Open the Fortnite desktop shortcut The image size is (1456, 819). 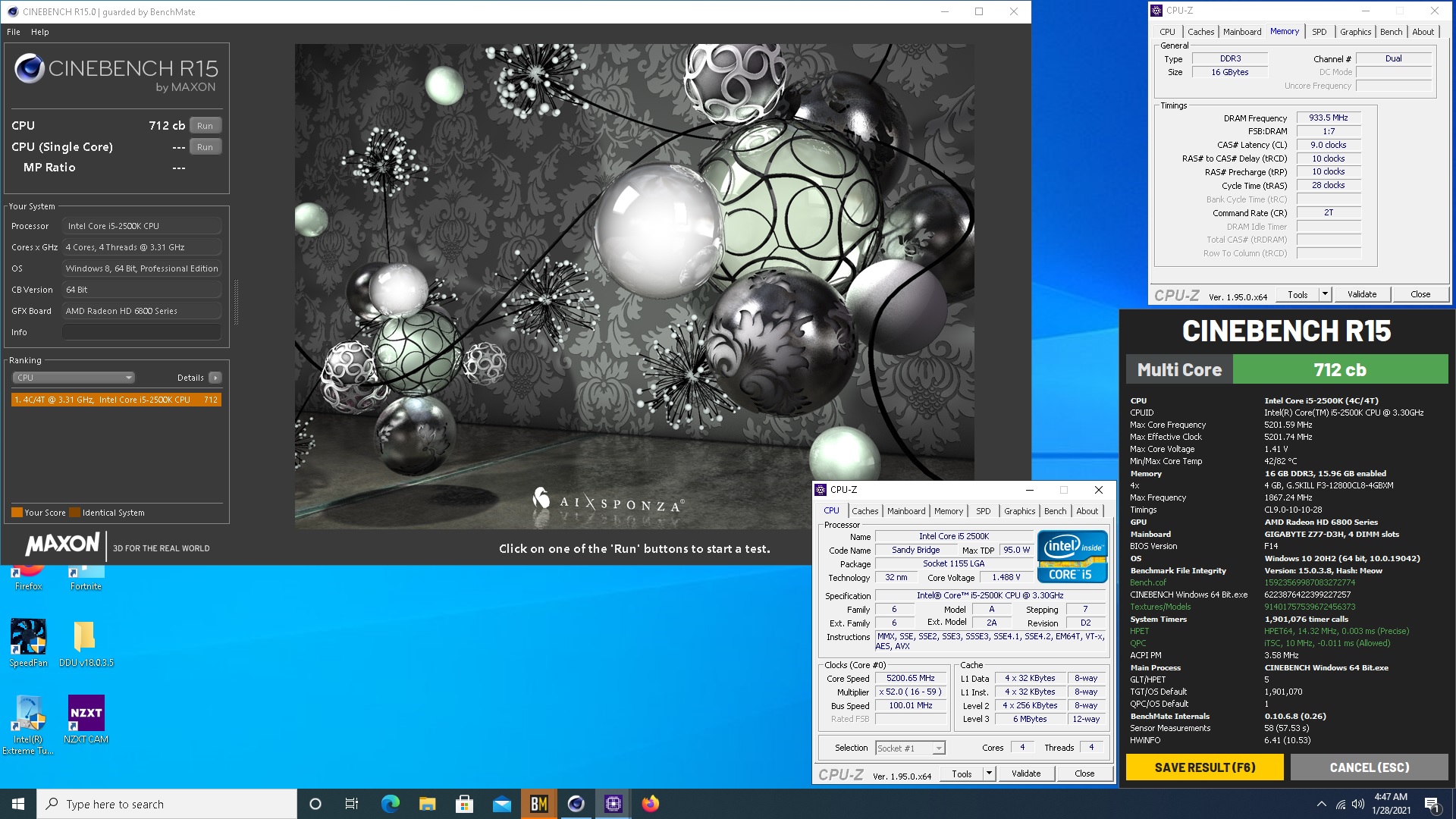pos(85,578)
